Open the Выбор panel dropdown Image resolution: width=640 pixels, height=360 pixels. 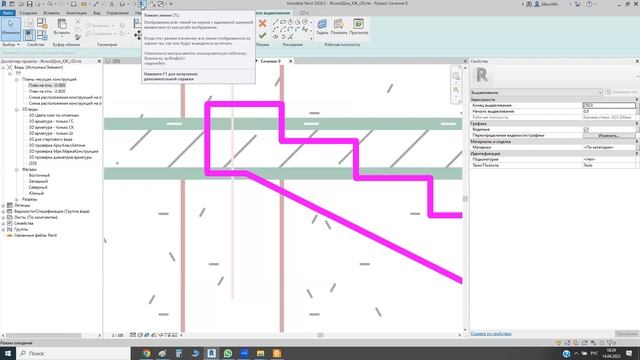pyautogui.click(x=11, y=44)
